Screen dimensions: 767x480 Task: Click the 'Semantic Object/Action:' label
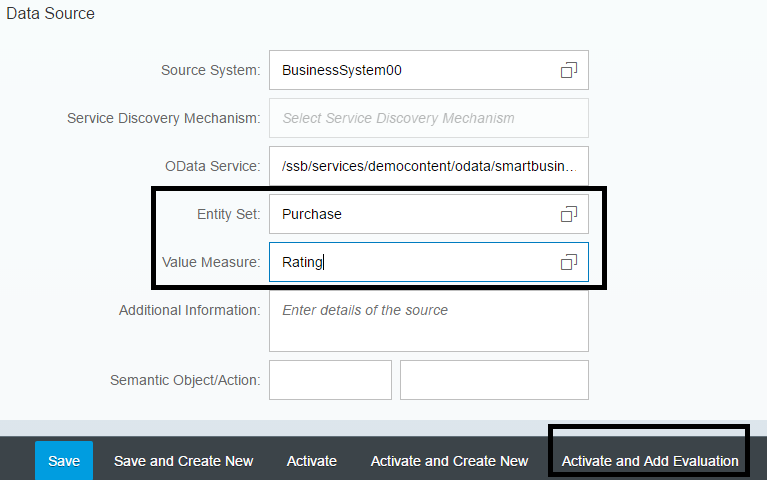[185, 380]
